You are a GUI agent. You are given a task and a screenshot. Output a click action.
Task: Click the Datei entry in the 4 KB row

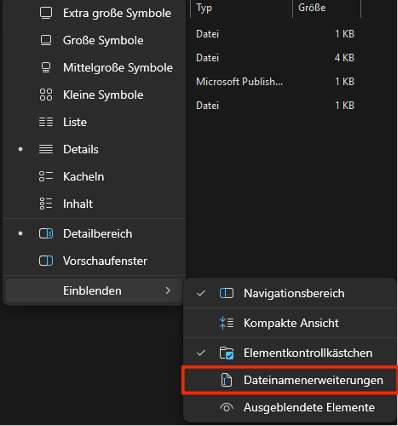[x=207, y=58]
